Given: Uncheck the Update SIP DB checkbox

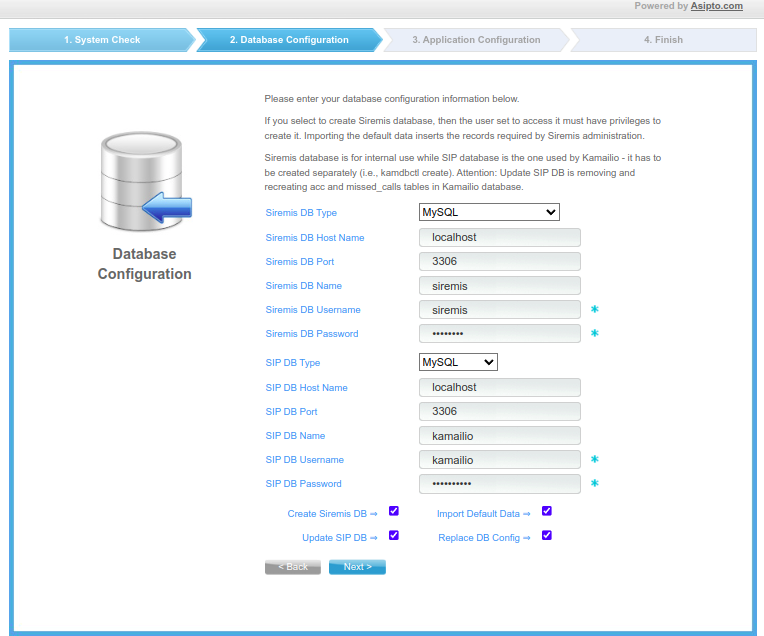Looking at the screenshot, I should coord(394,535).
